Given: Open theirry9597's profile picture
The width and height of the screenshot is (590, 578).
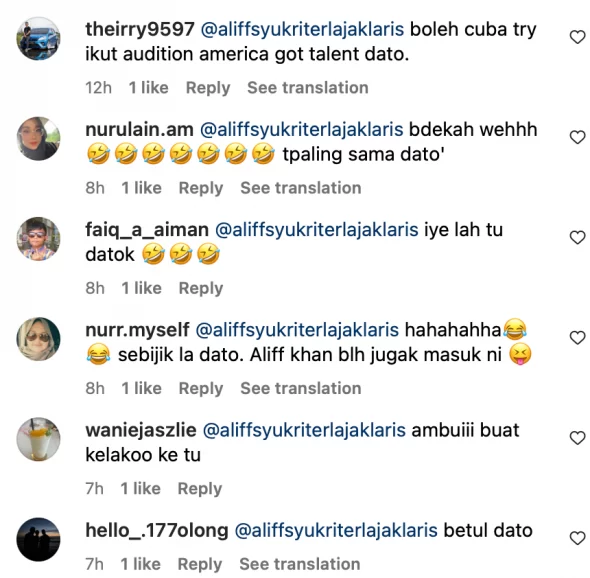Looking at the screenshot, I should [x=38, y=39].
